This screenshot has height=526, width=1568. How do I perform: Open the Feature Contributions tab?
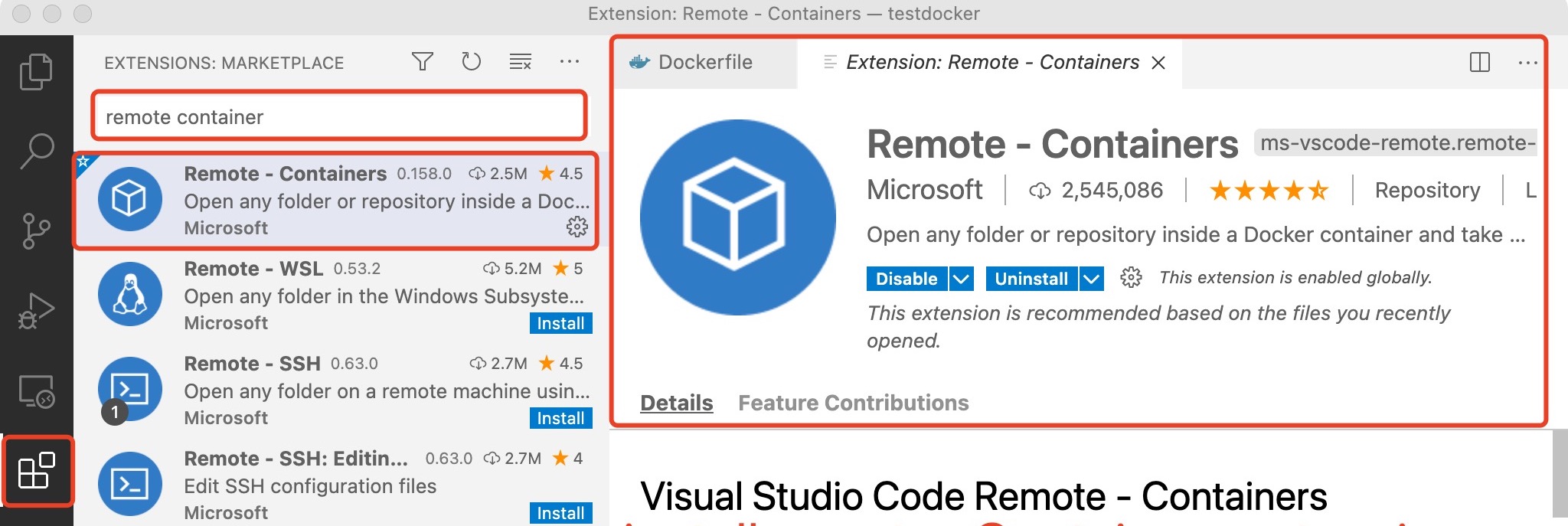(x=853, y=403)
